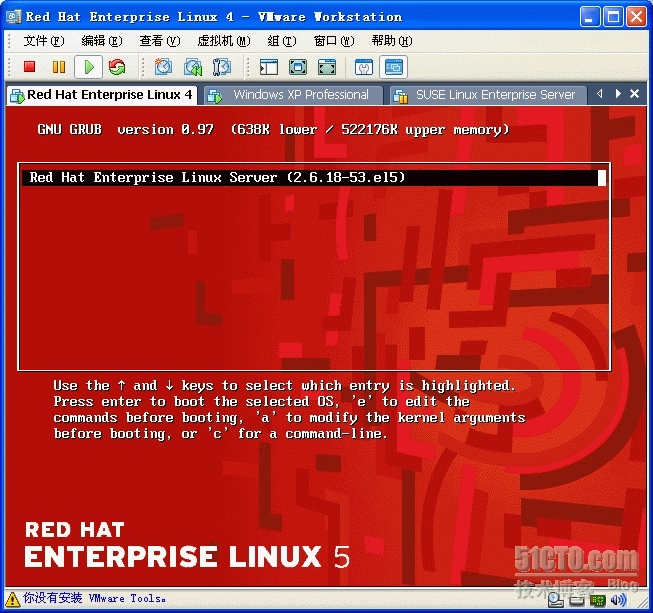Screen dimensions: 653x613
Task: Show next tabs with right arrow
Action: tap(618, 94)
